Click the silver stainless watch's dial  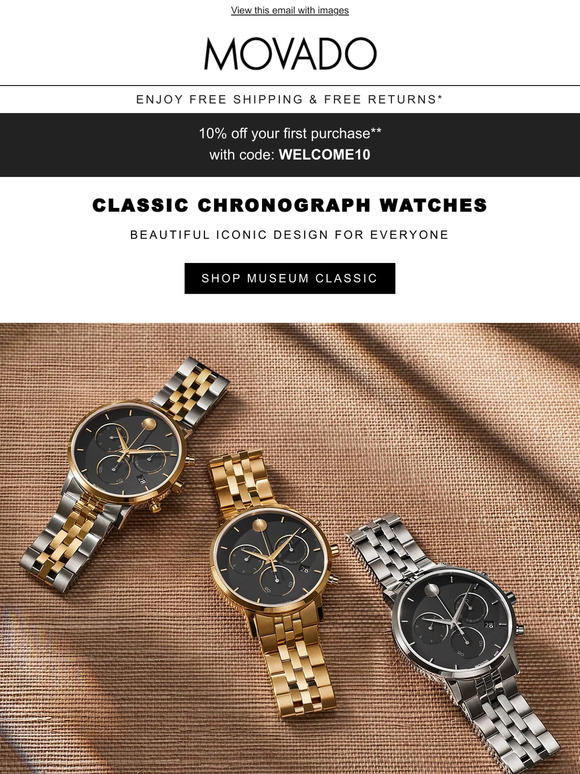(454, 619)
